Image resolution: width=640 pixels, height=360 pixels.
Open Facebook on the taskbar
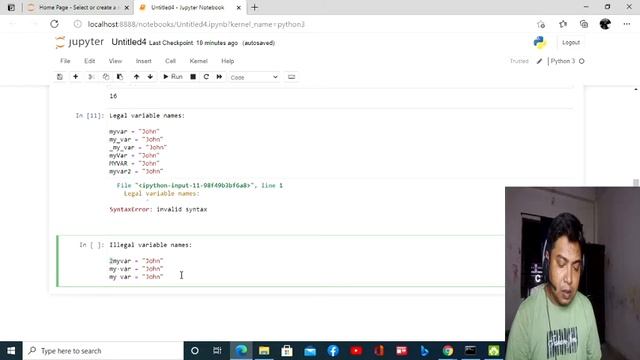pos(333,351)
